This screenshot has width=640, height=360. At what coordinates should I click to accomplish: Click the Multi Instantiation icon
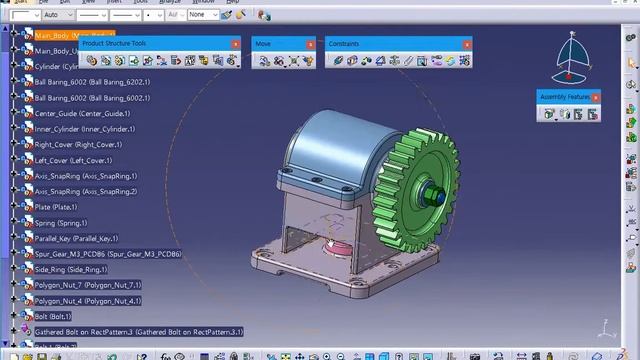232,60
